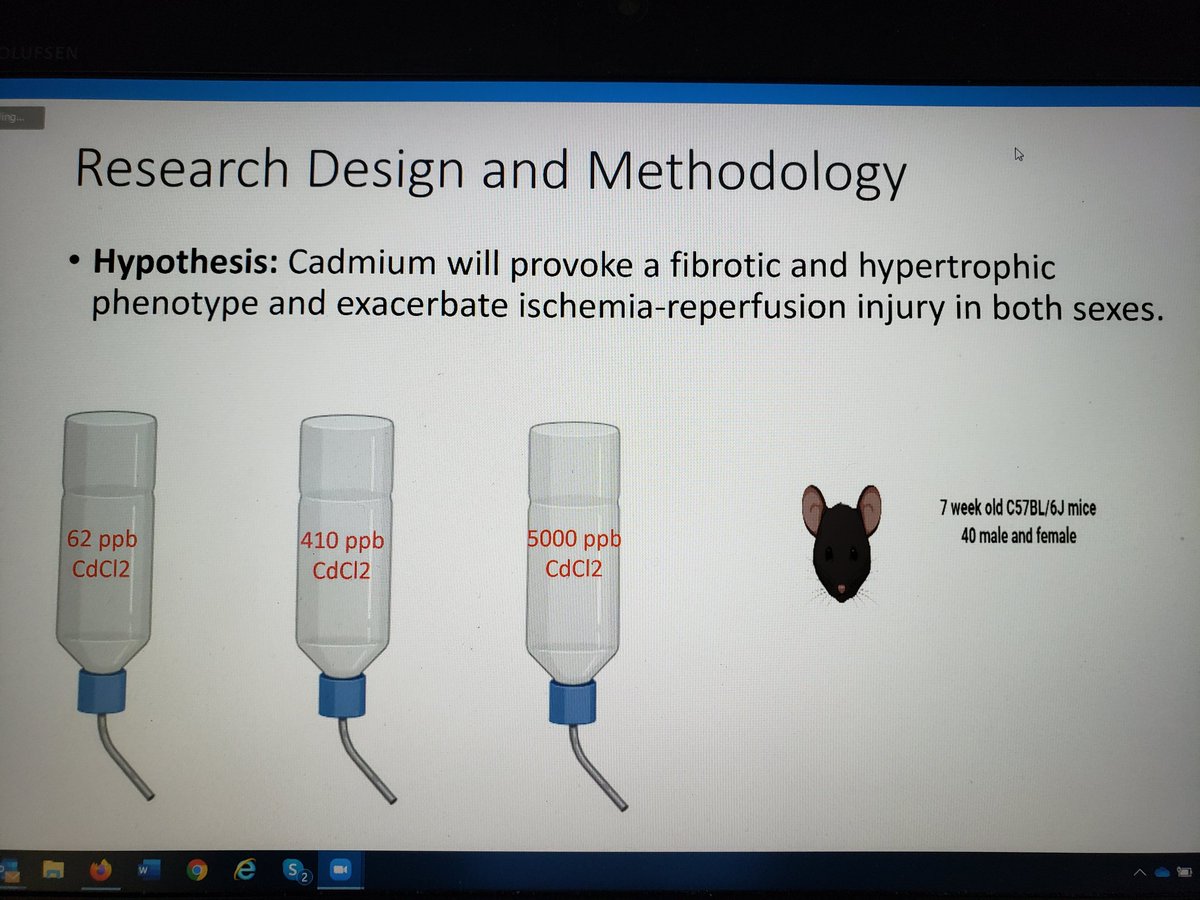Click the blue cap of the 5000 ppb bottle
Image resolution: width=1200 pixels, height=900 pixels.
(573, 700)
